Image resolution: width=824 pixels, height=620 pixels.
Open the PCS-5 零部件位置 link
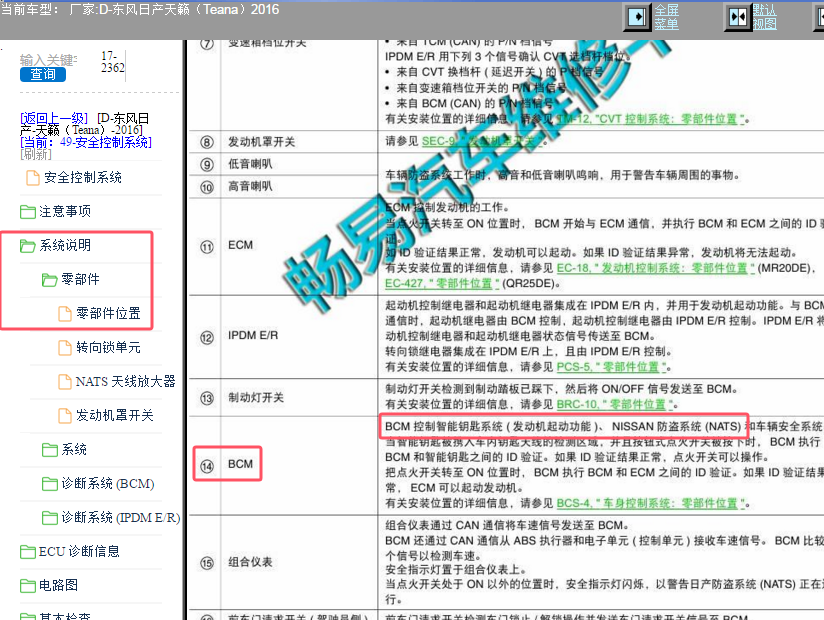pos(612,367)
